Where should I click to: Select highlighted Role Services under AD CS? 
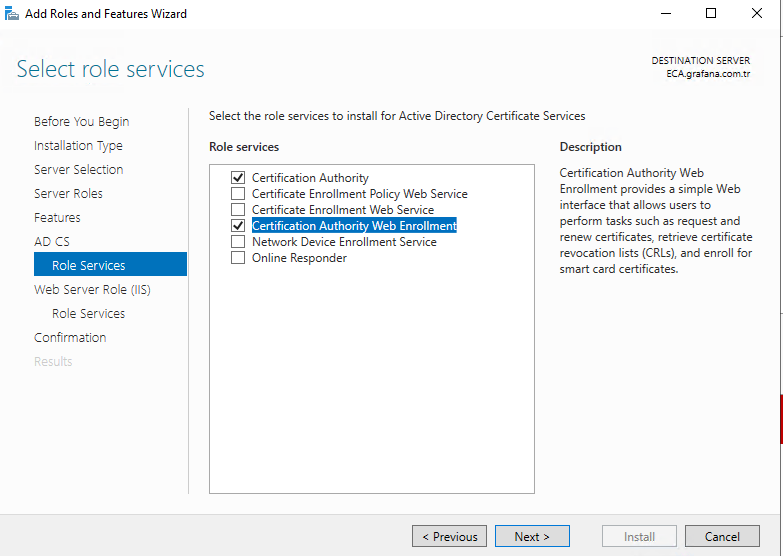(x=110, y=264)
